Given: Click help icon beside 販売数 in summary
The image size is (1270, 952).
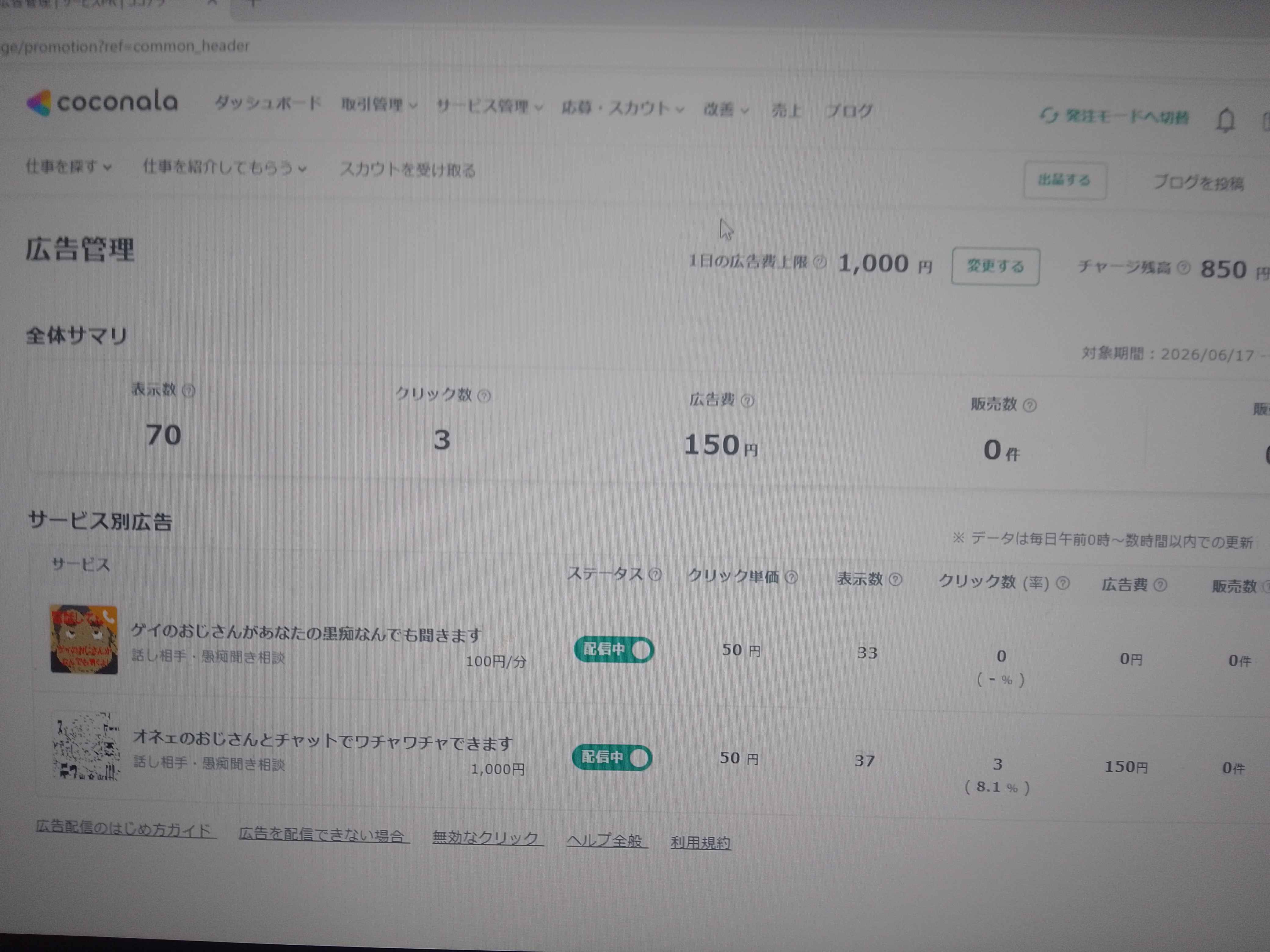Looking at the screenshot, I should pos(1029,406).
